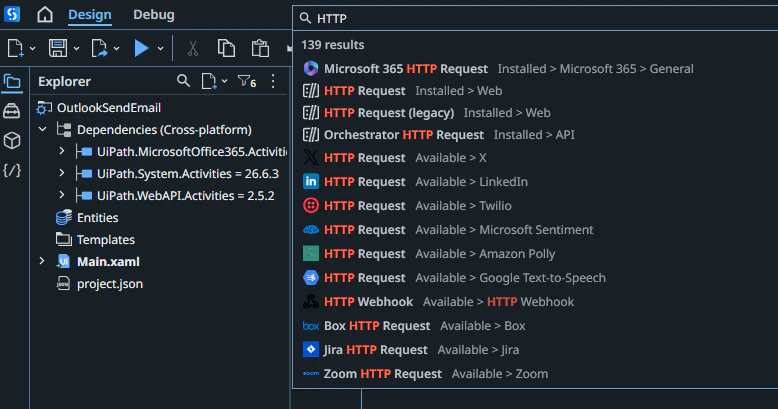Click the Publish/export file icon

[x=99, y=48]
